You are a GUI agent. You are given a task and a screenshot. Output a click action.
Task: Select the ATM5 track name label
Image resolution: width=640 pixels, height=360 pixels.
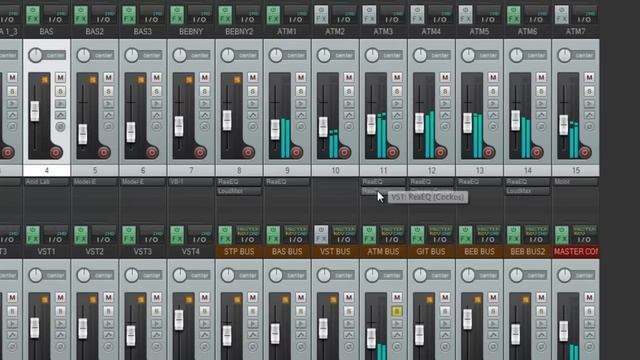point(479,31)
